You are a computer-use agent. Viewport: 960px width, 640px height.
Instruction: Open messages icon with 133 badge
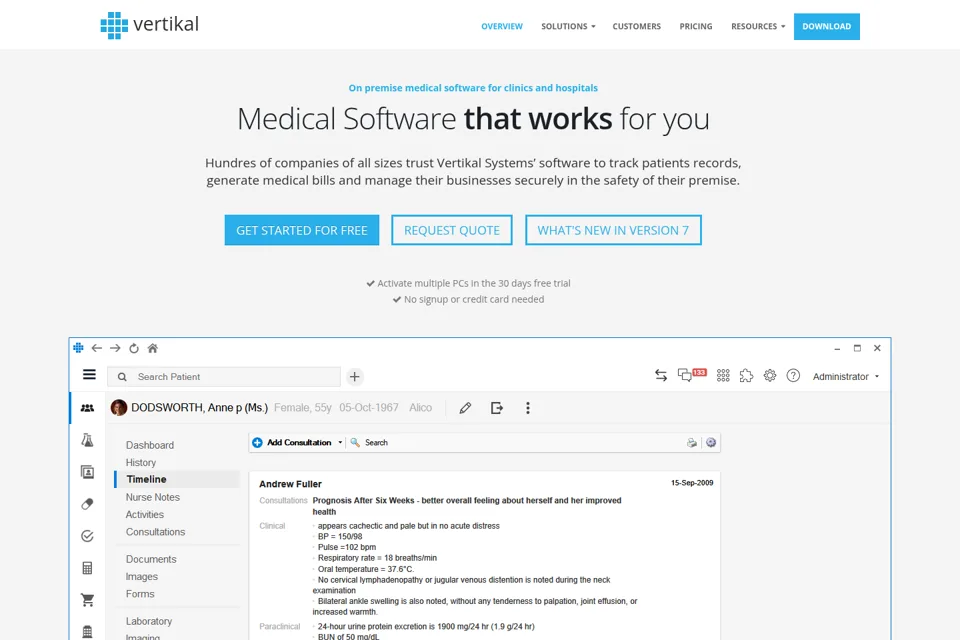(x=692, y=374)
